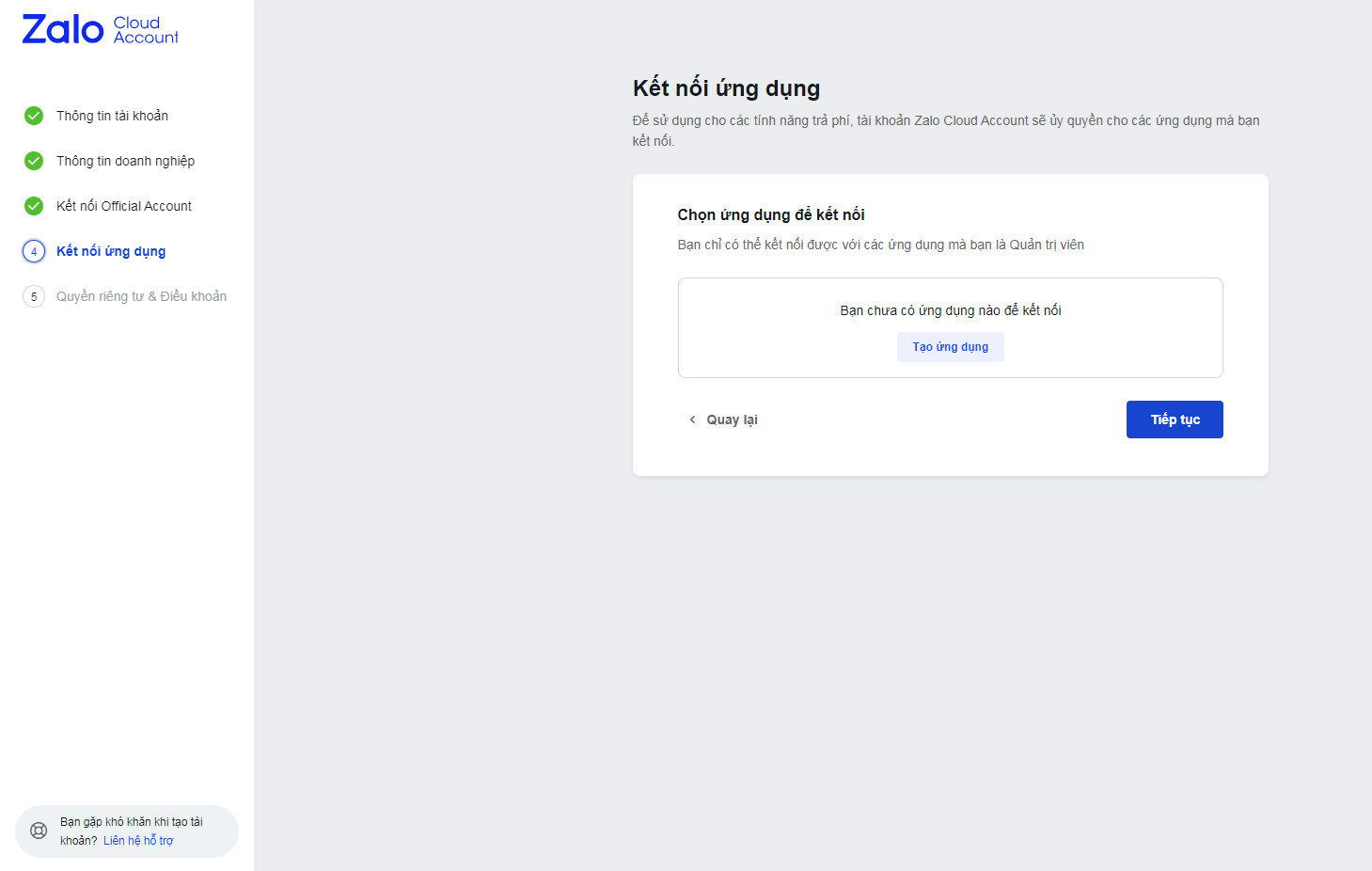Jump to Quyền riêng tư & Điều khoản step
The height and width of the screenshot is (871, 1372).
[x=141, y=296]
